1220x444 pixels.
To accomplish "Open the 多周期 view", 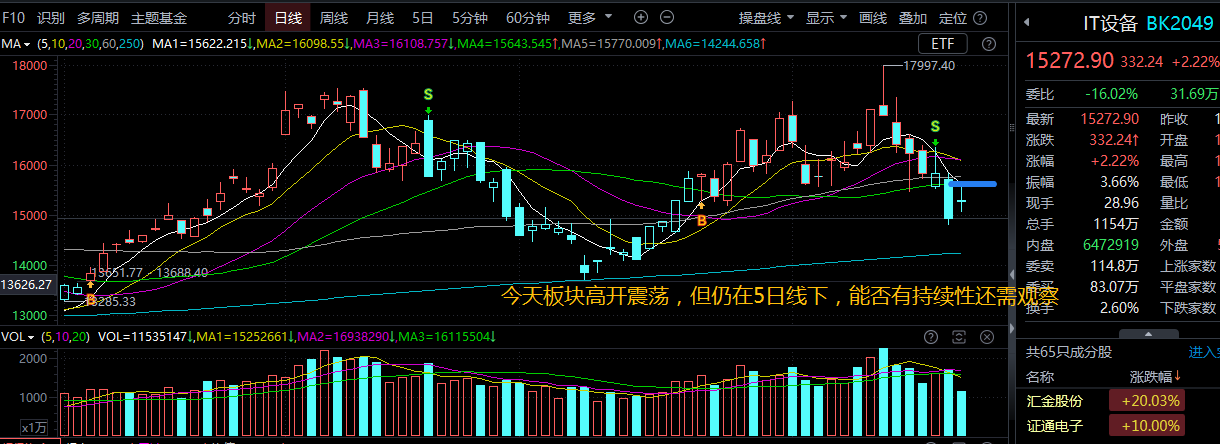I will [98, 17].
